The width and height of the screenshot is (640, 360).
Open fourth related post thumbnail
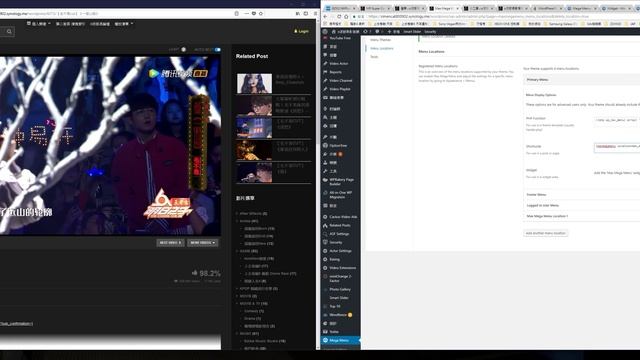254,150
